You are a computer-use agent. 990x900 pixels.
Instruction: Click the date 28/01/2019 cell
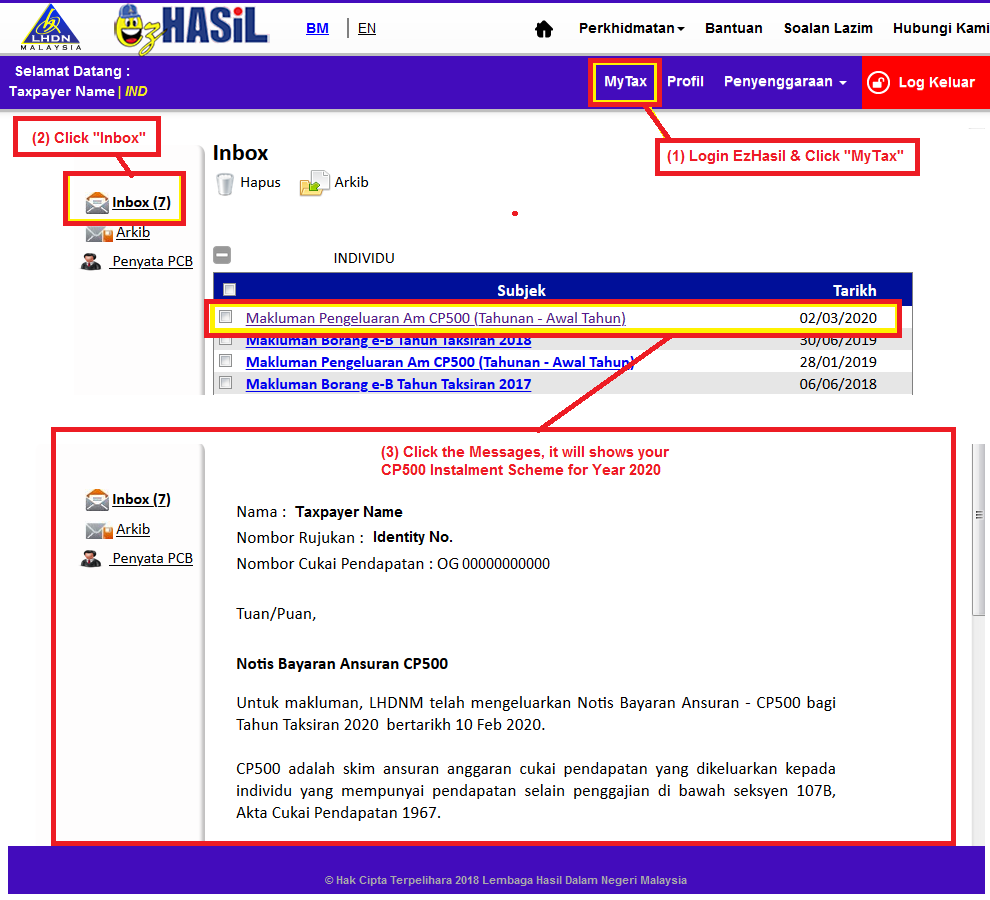[x=838, y=362]
